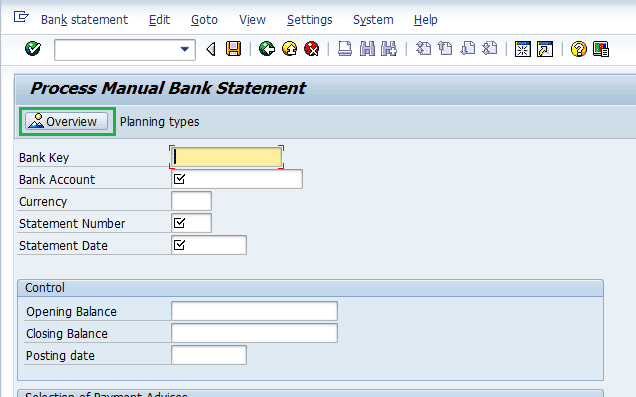Image resolution: width=636 pixels, height=397 pixels.
Task: Open the Customize Local Layout icon
Action: pos(601,49)
